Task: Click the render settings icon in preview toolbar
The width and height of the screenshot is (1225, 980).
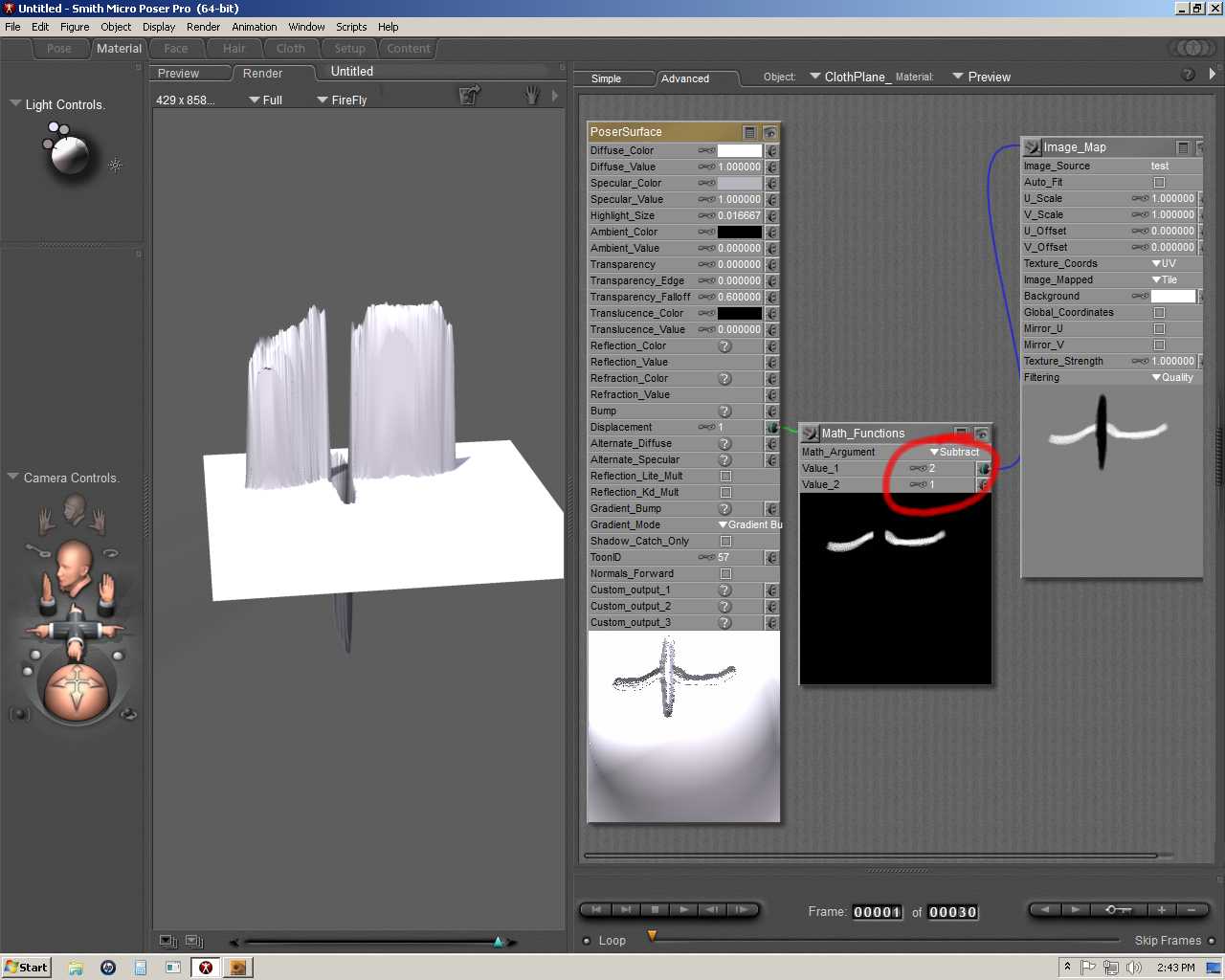Action: [x=469, y=95]
